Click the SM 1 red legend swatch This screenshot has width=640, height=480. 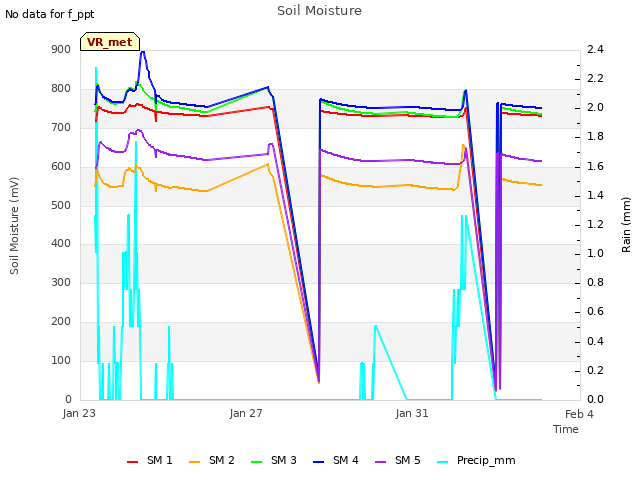(x=132, y=462)
